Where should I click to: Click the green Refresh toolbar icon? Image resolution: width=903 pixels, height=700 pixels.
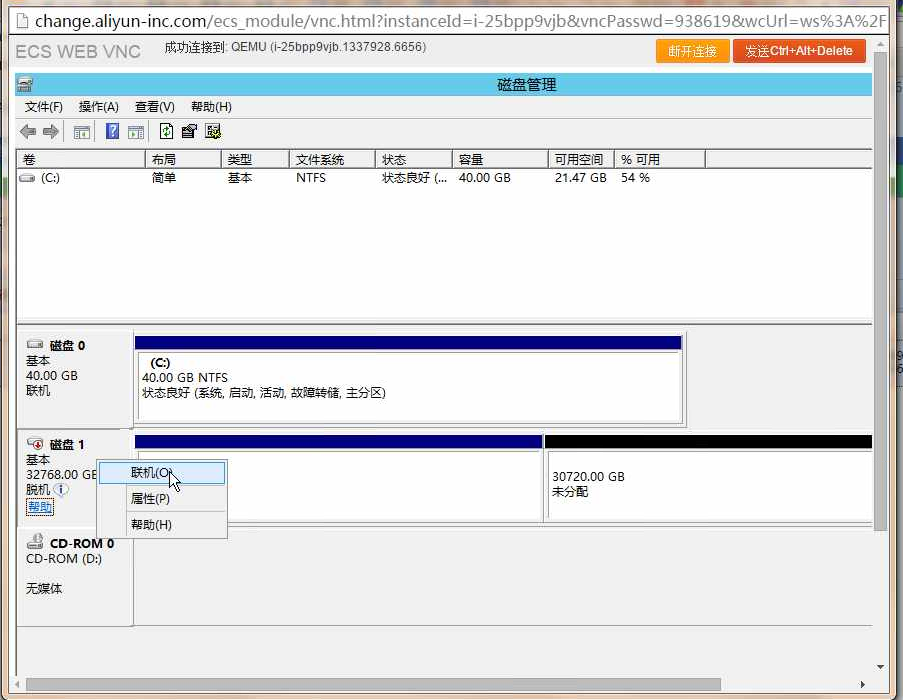tap(167, 132)
